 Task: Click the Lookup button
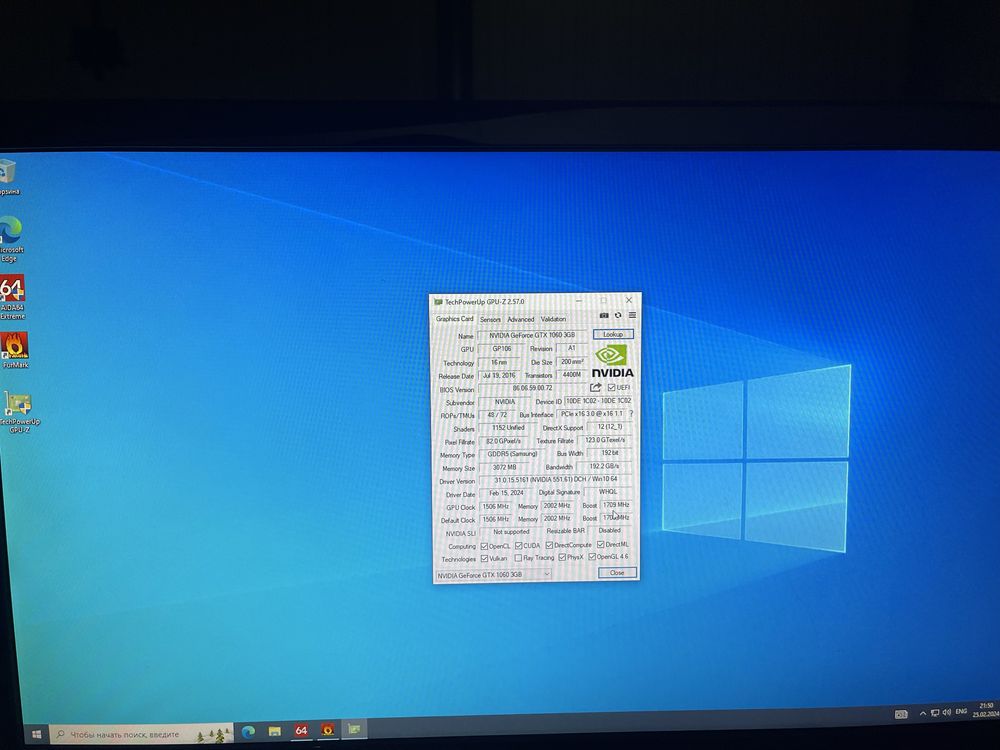click(613, 334)
